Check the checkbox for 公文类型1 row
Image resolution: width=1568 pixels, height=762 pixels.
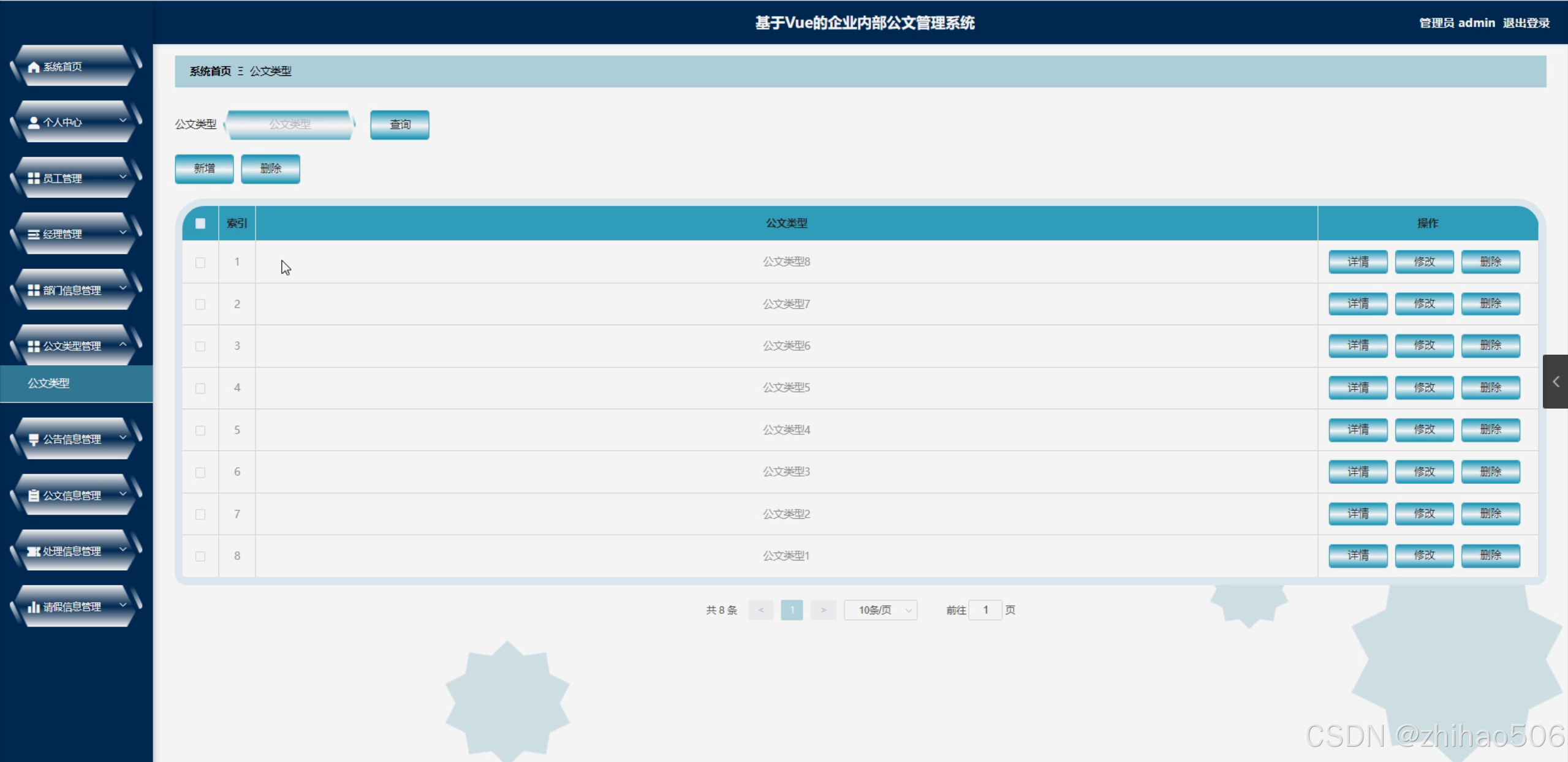200,556
